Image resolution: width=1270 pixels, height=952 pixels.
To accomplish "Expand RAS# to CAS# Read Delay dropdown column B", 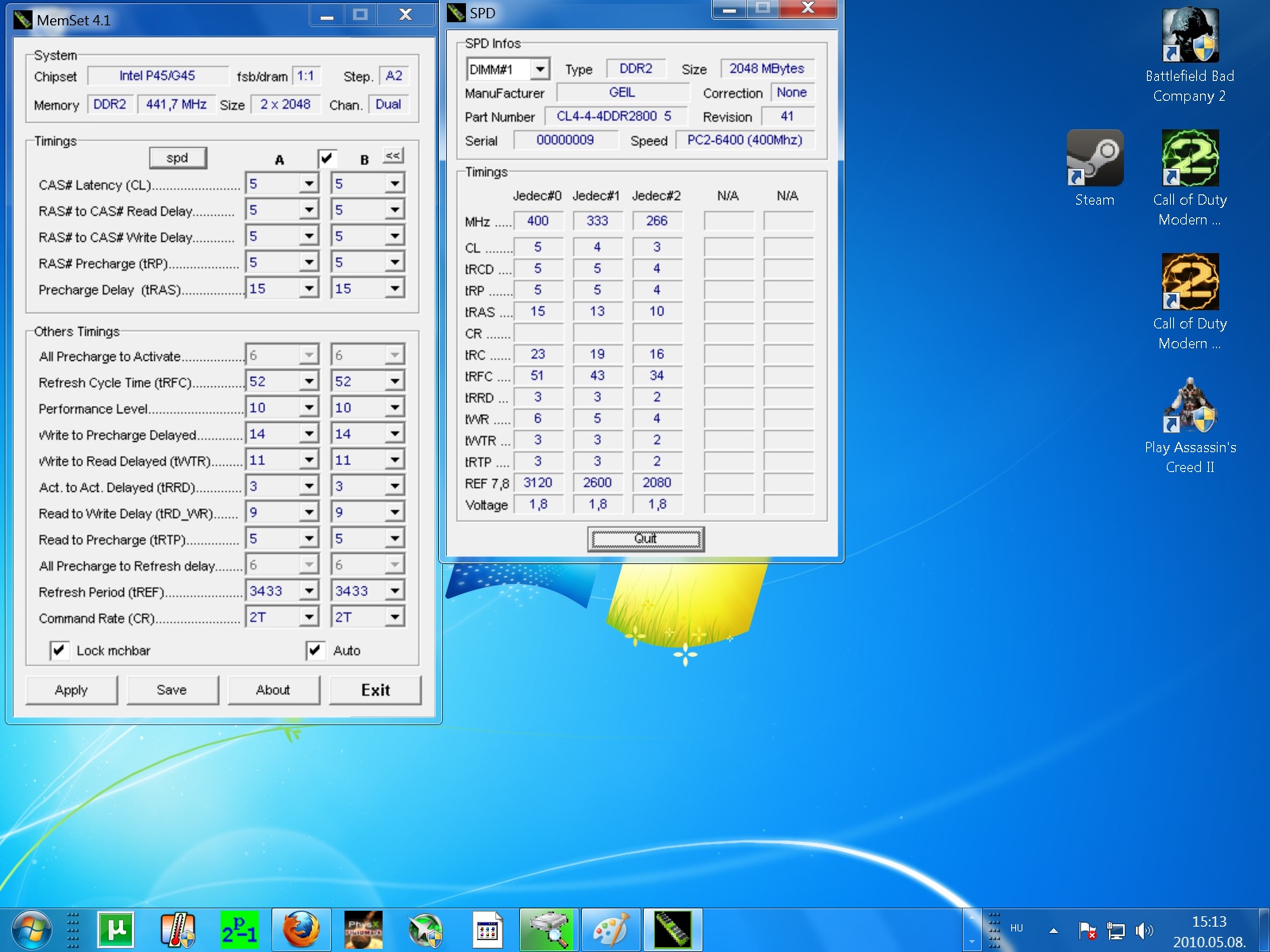I will (x=394, y=210).
